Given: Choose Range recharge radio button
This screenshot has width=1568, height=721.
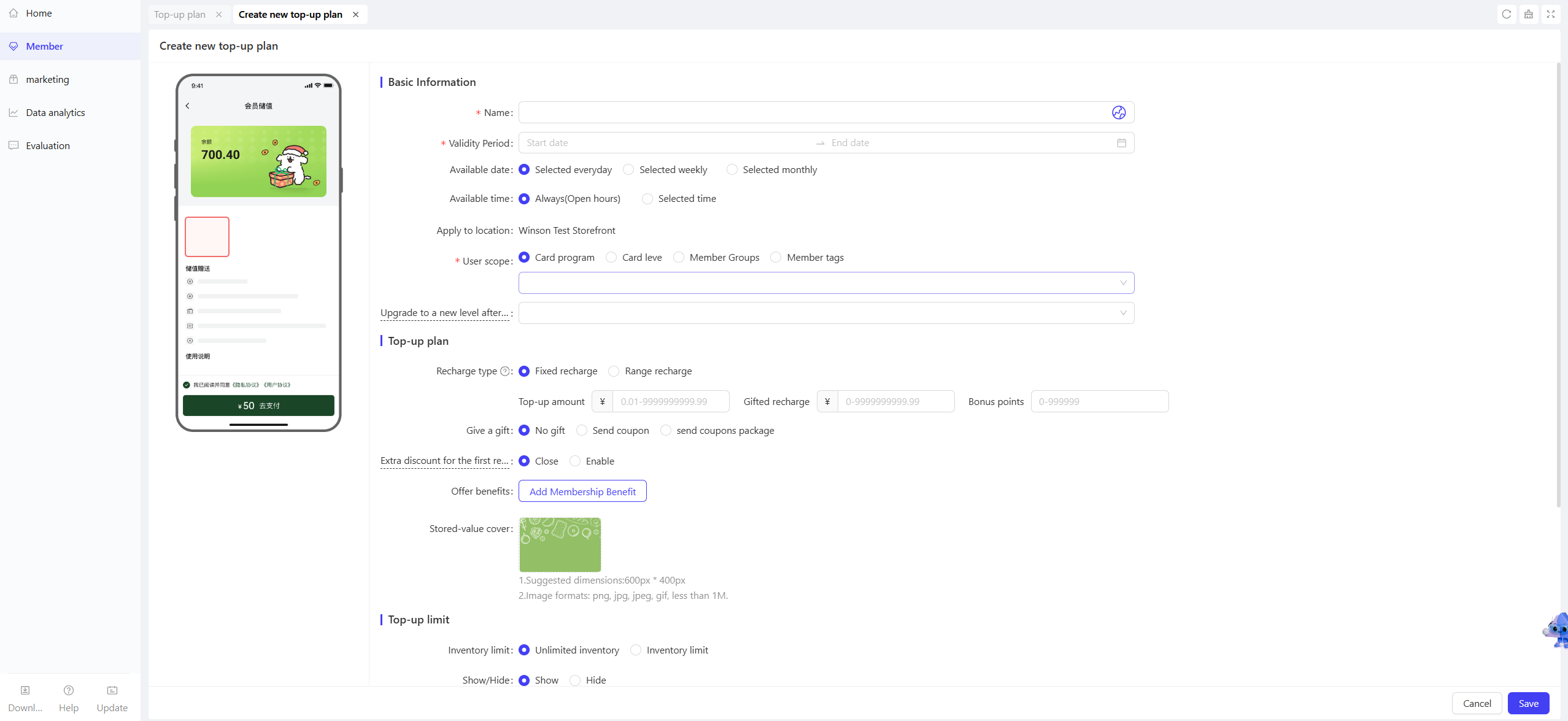Looking at the screenshot, I should tap(614, 371).
